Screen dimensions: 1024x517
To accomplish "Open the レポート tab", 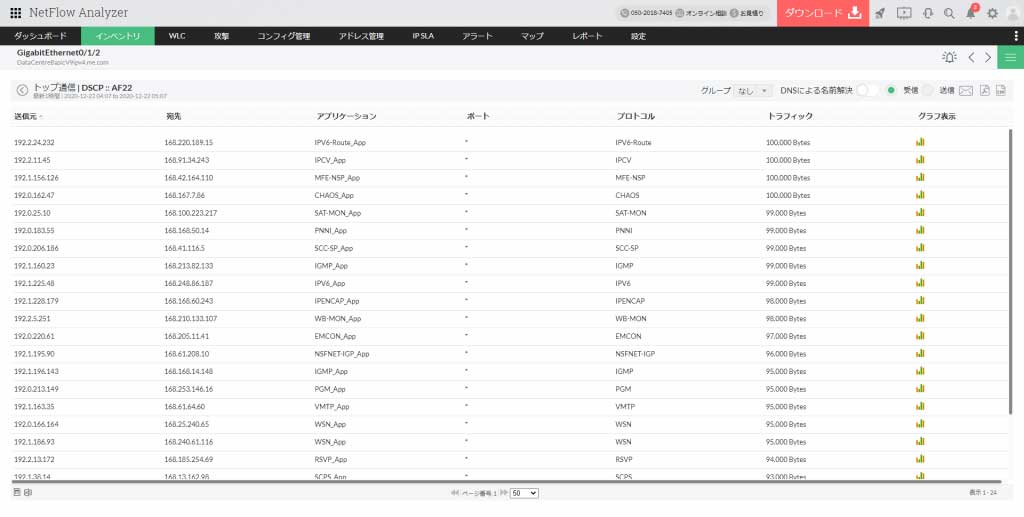I will (587, 36).
